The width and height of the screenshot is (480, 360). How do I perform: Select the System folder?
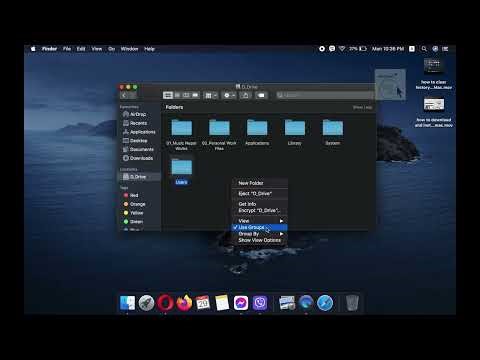tap(333, 133)
